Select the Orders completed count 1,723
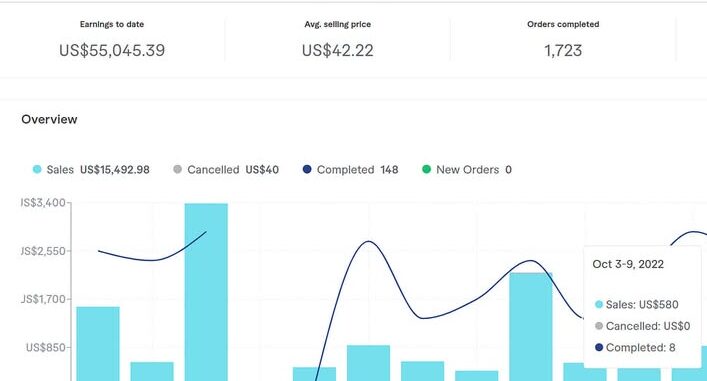 point(563,50)
